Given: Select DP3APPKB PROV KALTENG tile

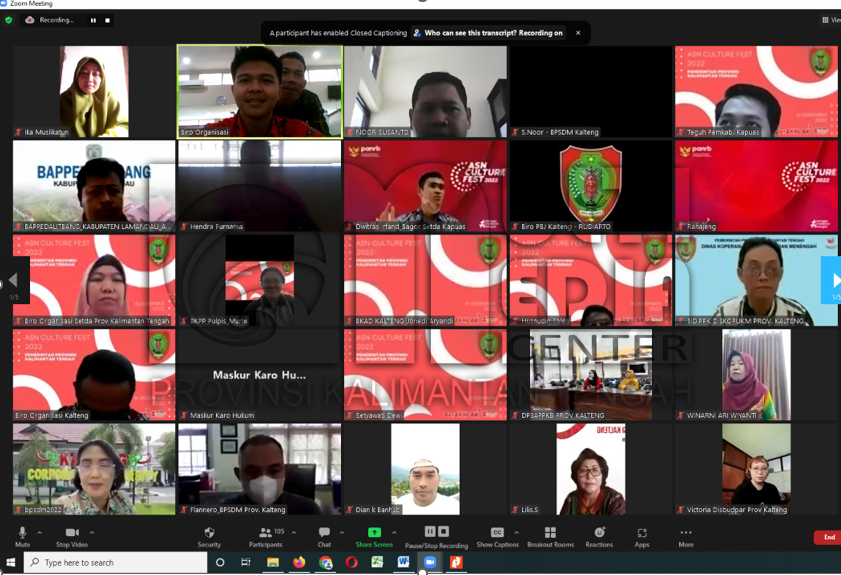Looking at the screenshot, I should [591, 375].
